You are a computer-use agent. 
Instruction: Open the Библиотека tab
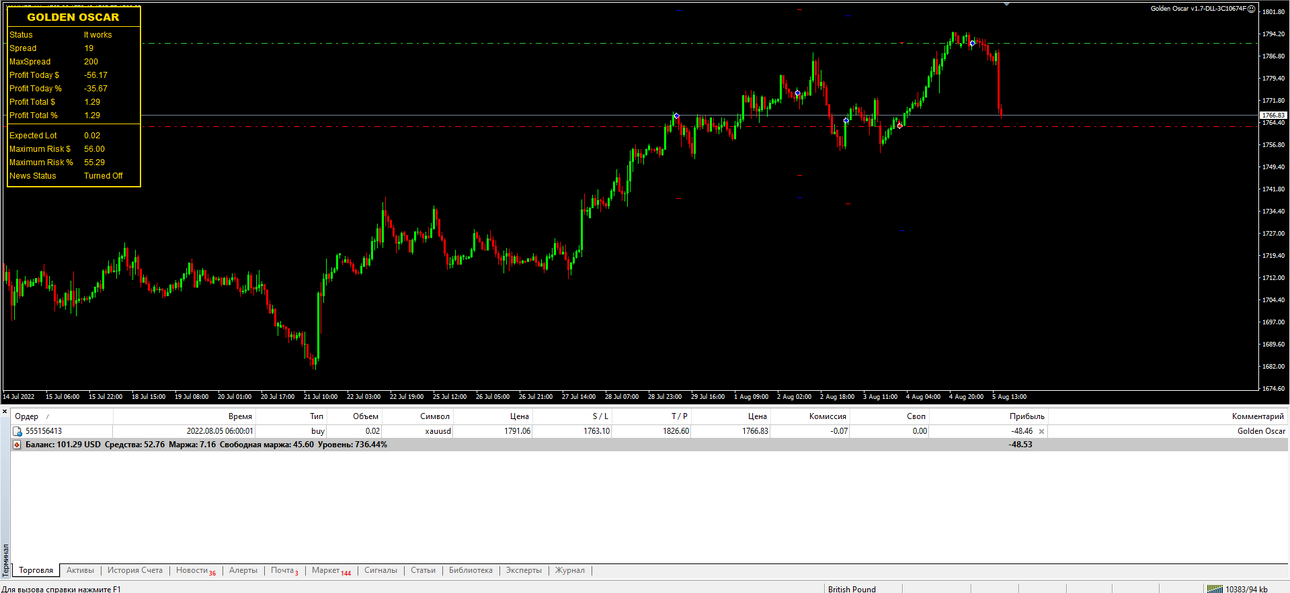(471, 570)
